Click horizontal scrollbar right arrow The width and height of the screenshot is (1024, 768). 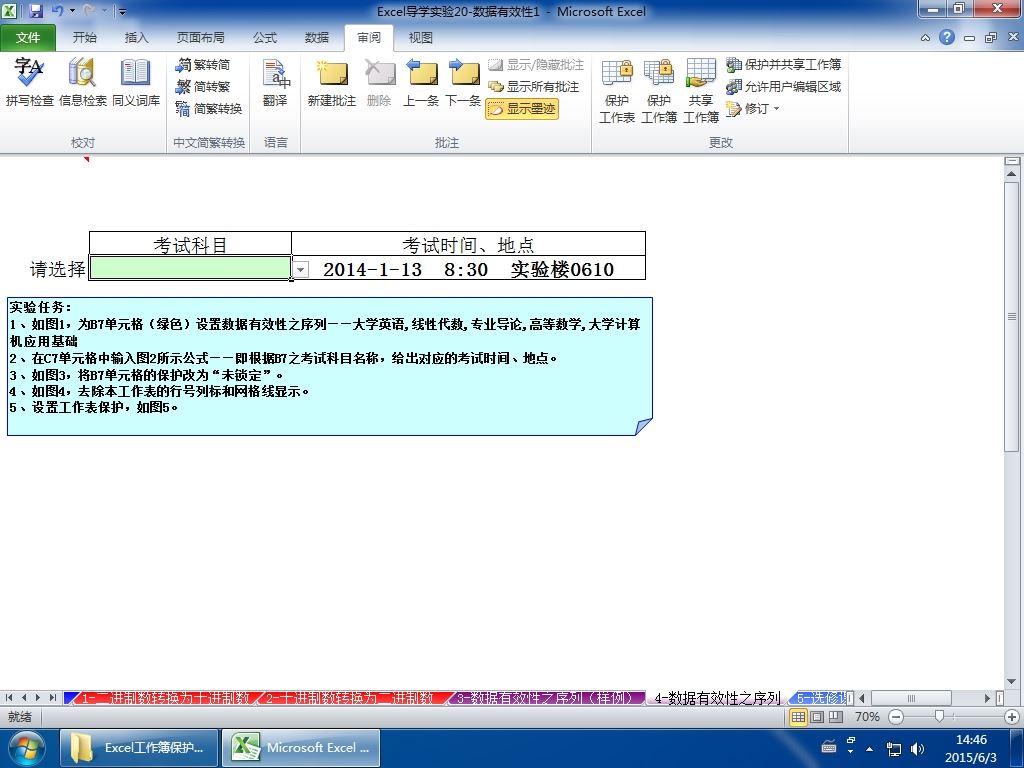(987, 698)
